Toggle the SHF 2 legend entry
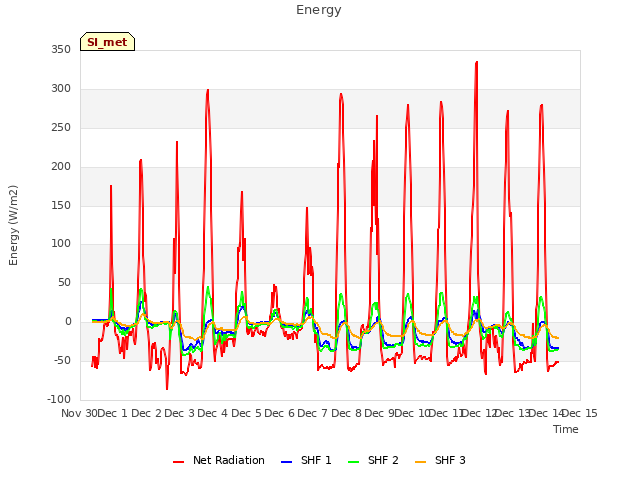The image size is (640, 480). pos(373,460)
